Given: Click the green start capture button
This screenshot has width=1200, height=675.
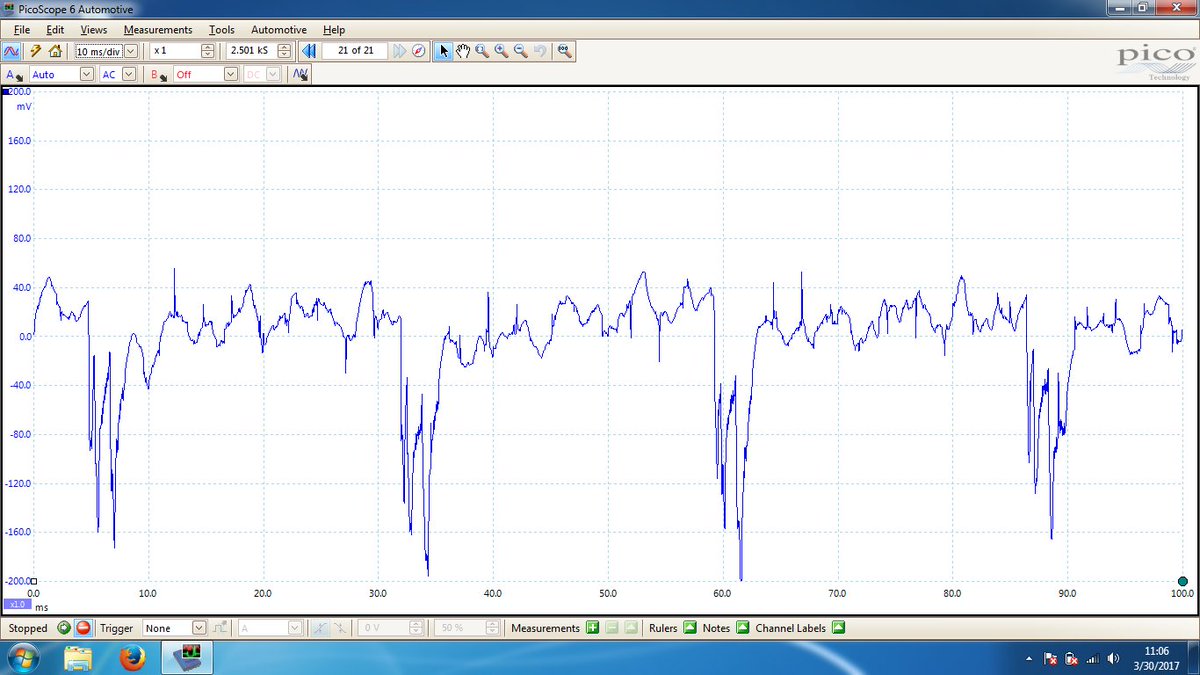Looking at the screenshot, I should (x=64, y=628).
